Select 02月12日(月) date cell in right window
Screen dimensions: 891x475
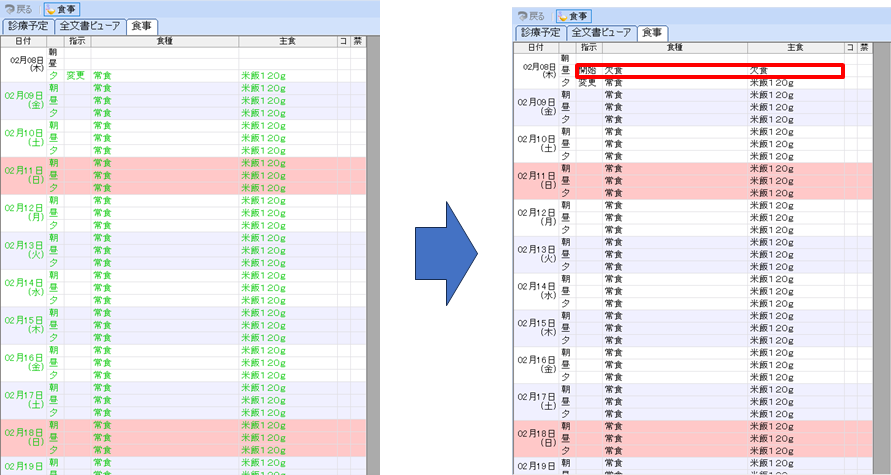click(x=536, y=218)
